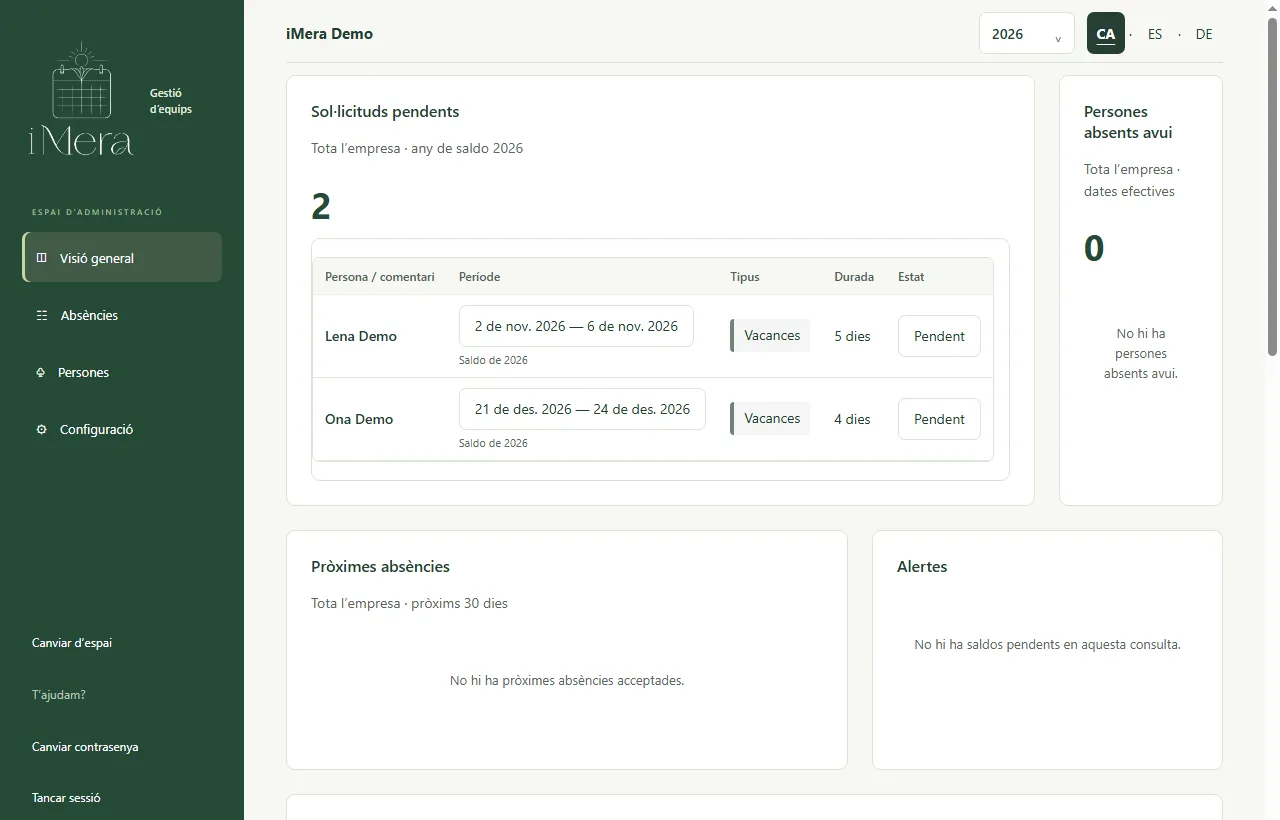
Task: Click the Sol·licituds pendents heading
Action: click(x=385, y=111)
